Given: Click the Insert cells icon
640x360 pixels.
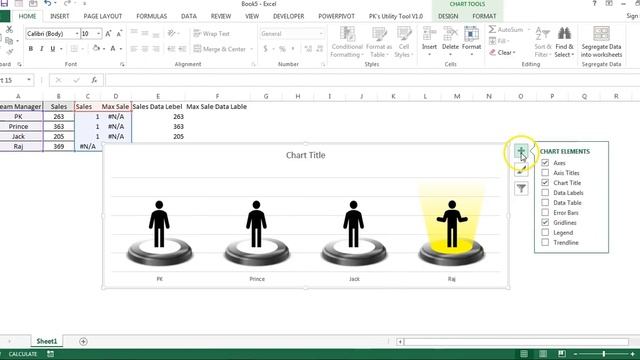Looking at the screenshot, I should pos(429,34).
